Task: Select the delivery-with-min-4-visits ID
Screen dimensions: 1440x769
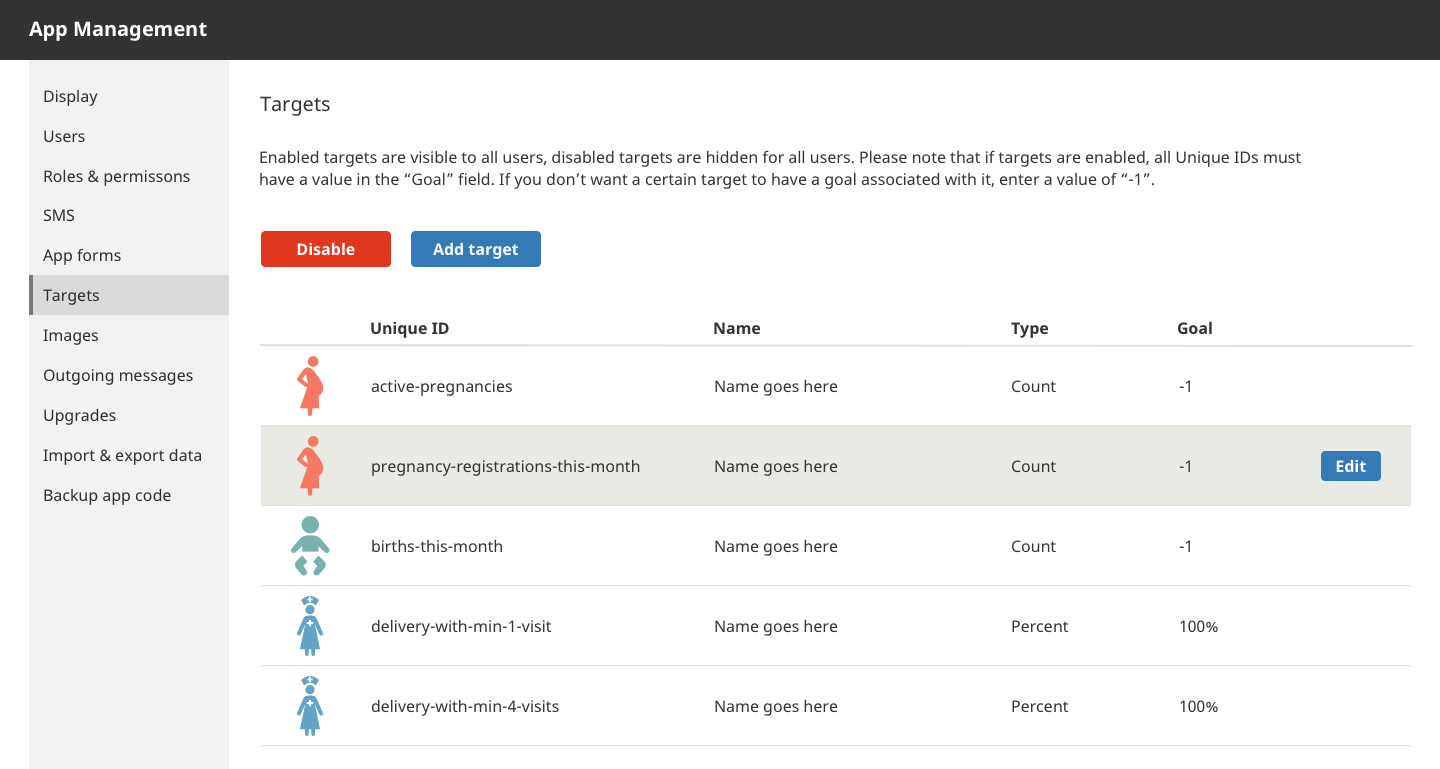Action: pos(465,706)
